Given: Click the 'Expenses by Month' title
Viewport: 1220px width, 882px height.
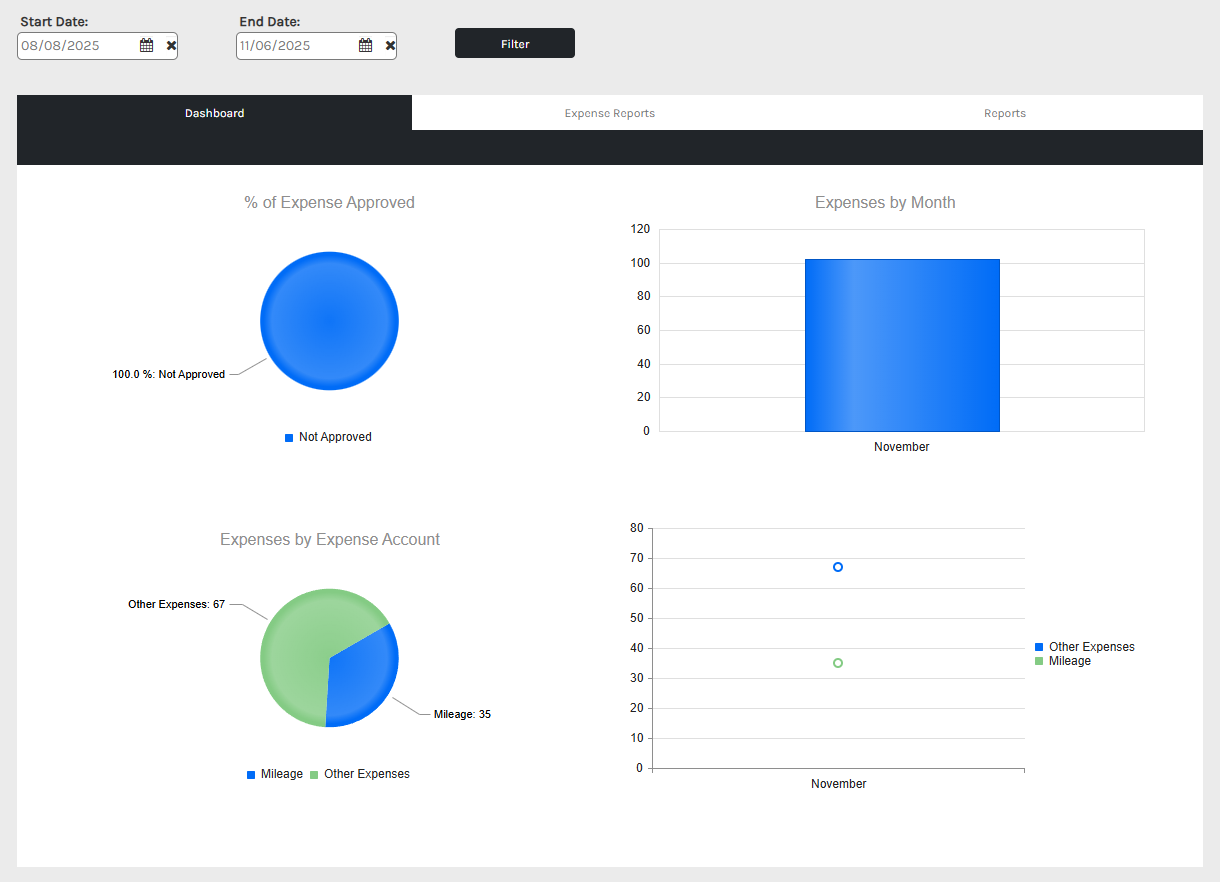Looking at the screenshot, I should tap(885, 202).
